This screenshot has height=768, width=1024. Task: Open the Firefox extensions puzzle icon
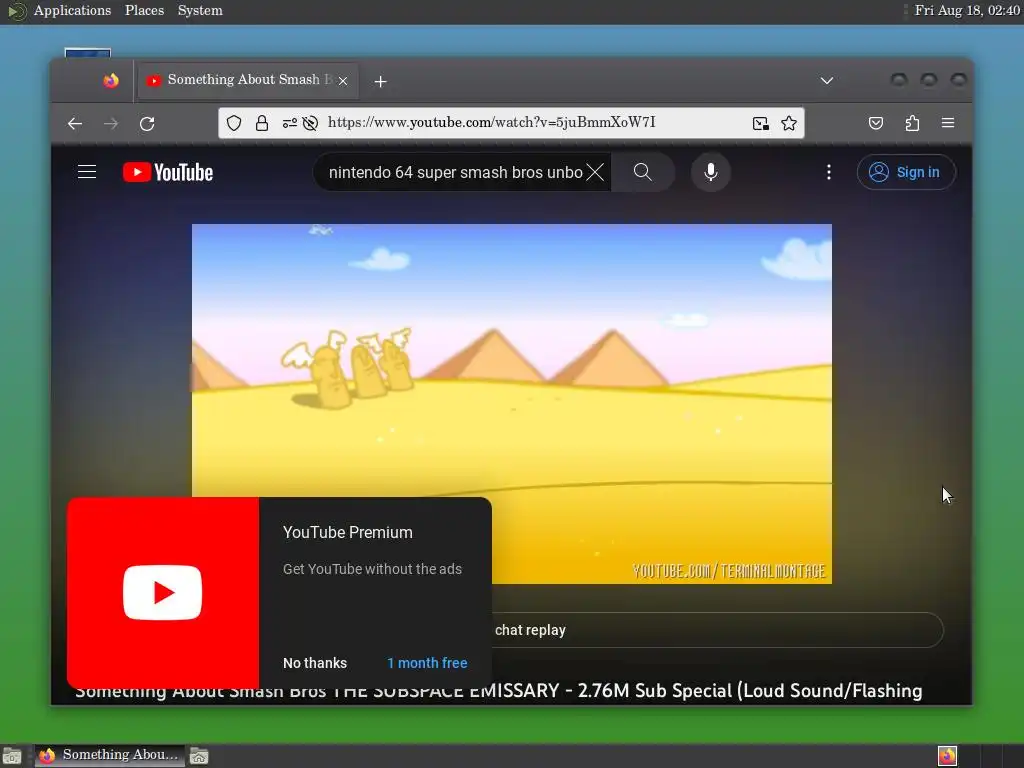(x=912, y=123)
